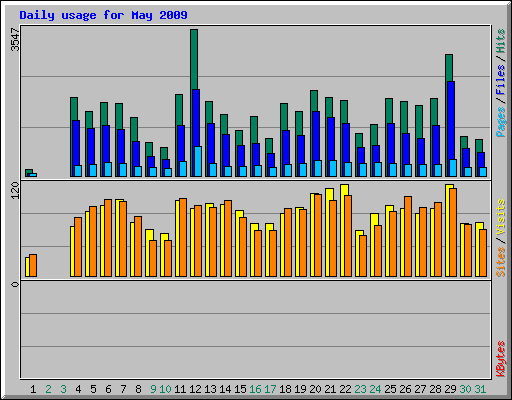Click the orange sites bar for day 14

228,238
